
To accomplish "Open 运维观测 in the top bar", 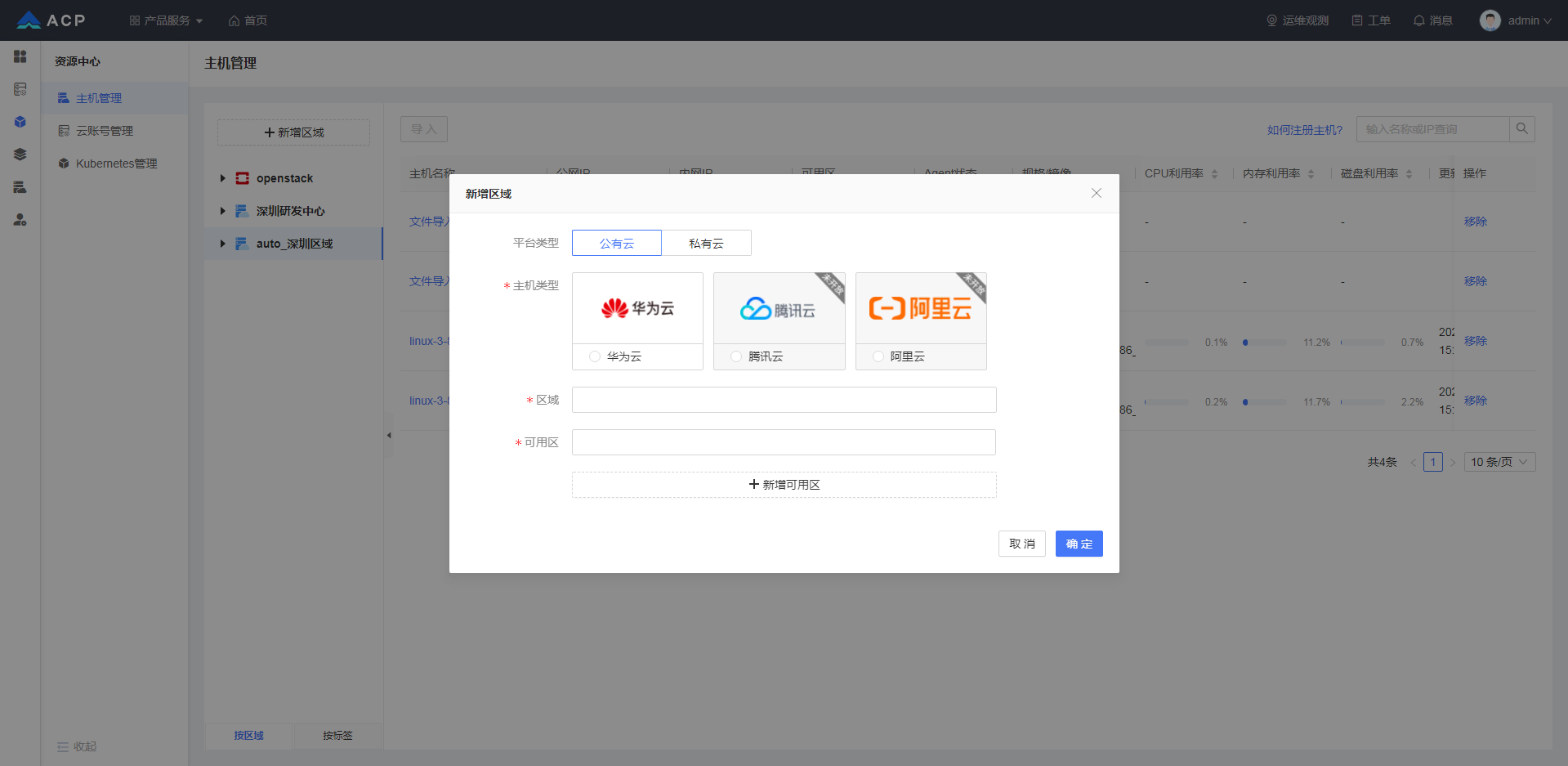I will 1298,20.
